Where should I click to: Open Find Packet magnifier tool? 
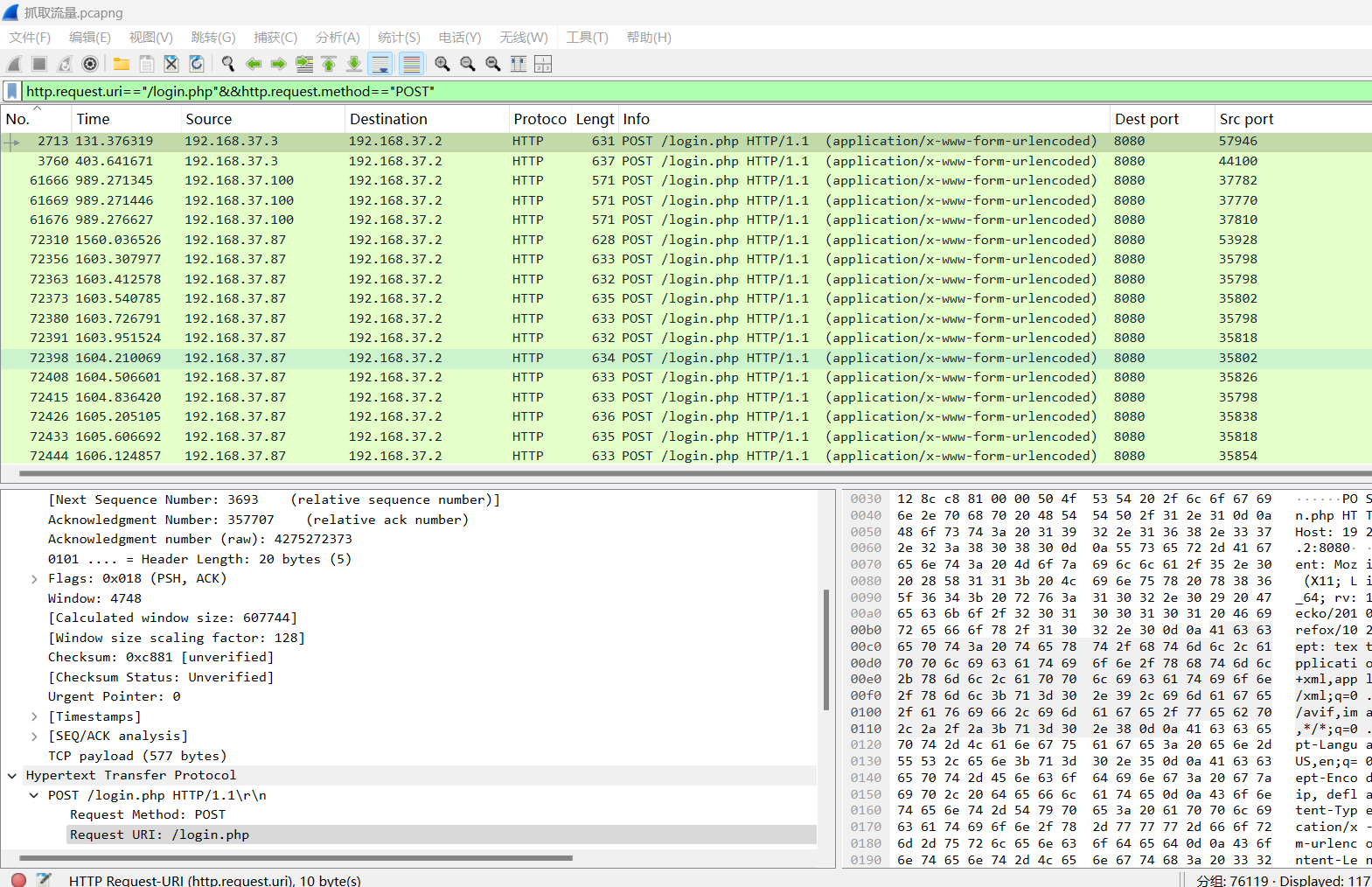click(228, 64)
